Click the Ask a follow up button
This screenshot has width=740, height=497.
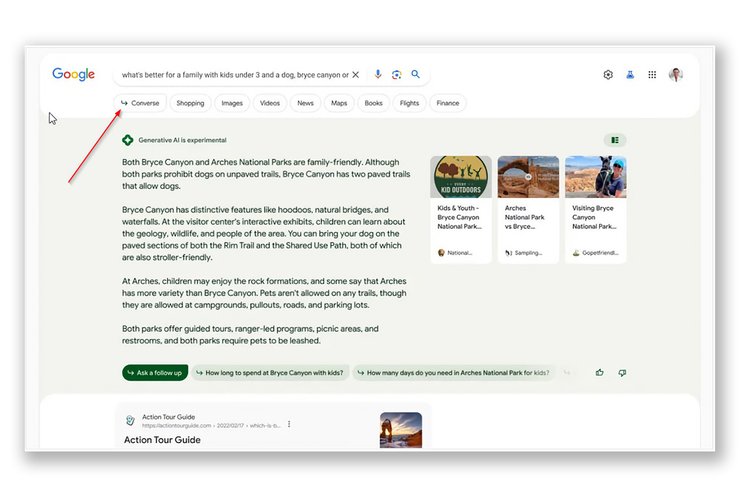(155, 372)
